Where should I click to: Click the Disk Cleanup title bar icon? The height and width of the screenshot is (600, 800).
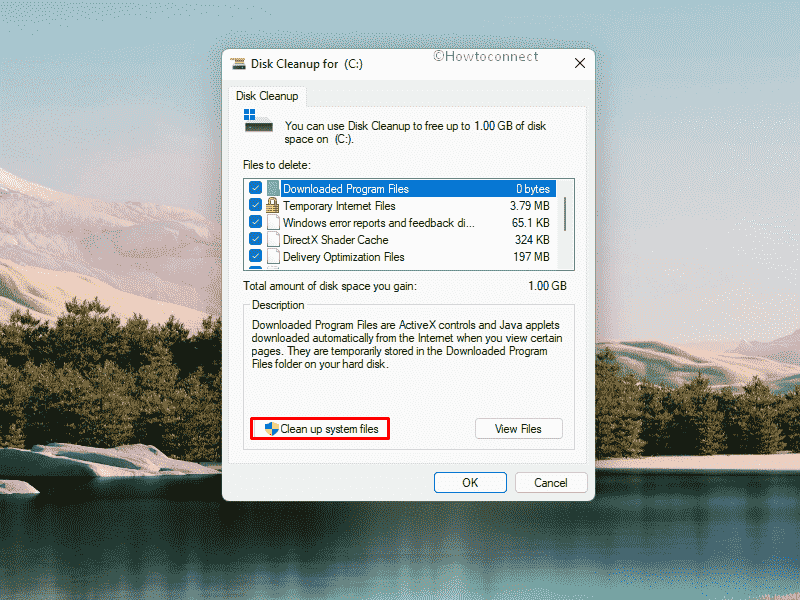pos(238,64)
